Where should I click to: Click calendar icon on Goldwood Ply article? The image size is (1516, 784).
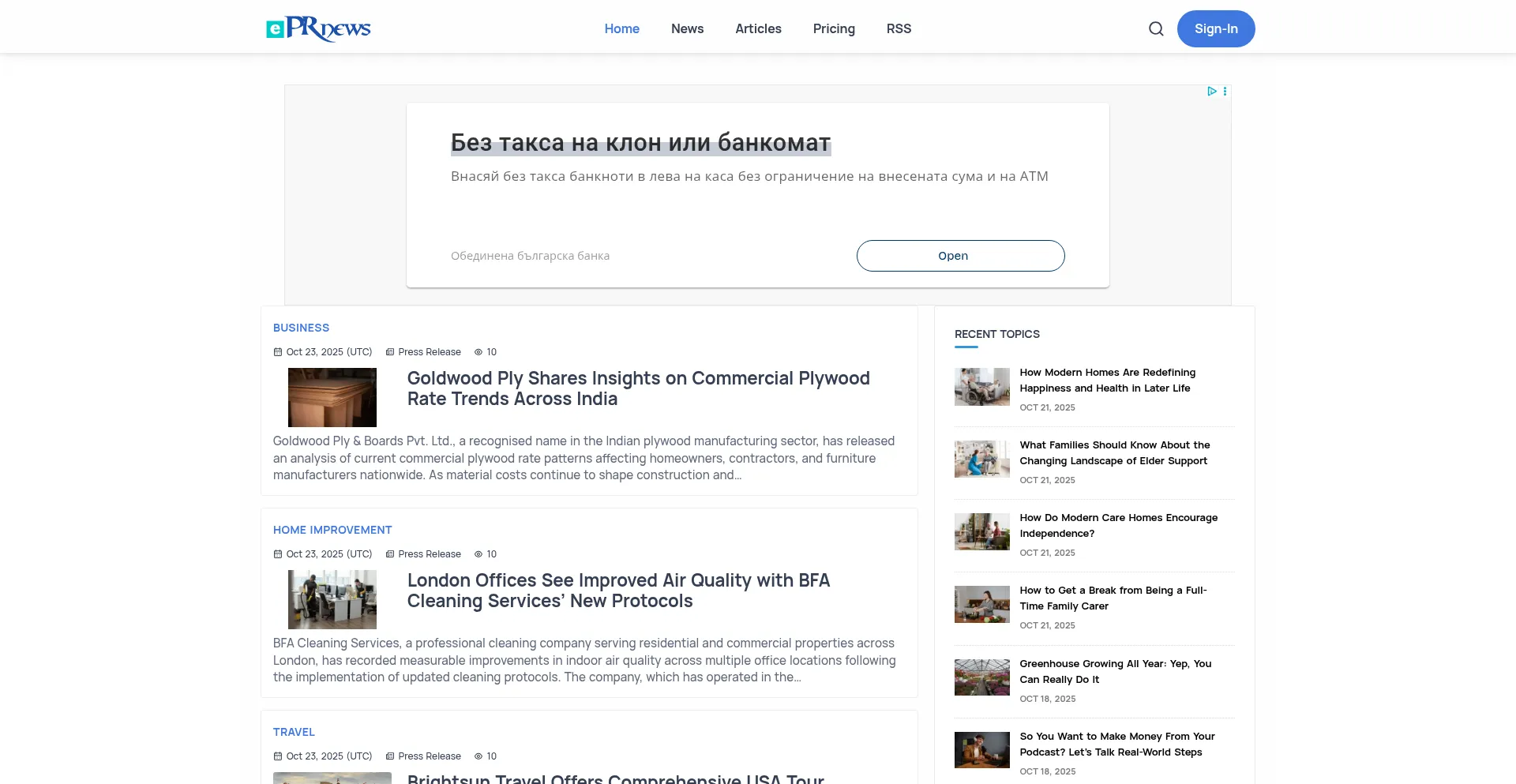[x=278, y=352]
